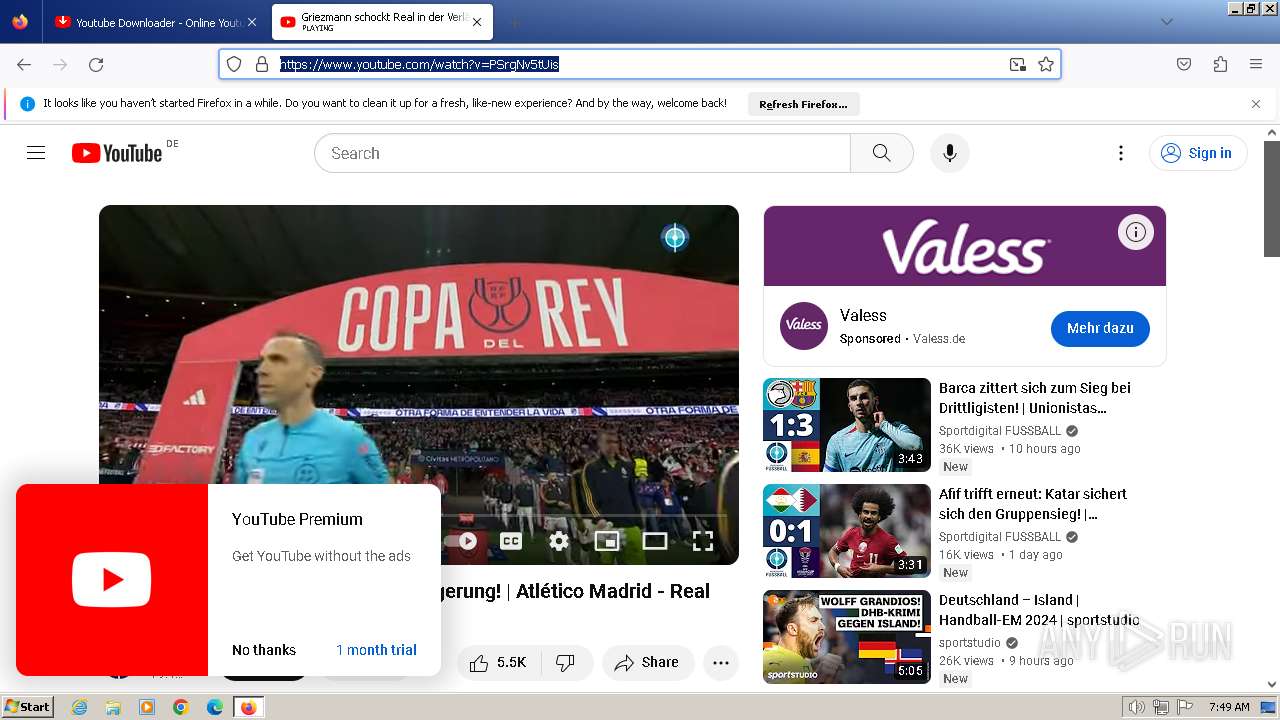The width and height of the screenshot is (1280, 720).
Task: Reload the current page
Action: click(x=96, y=64)
